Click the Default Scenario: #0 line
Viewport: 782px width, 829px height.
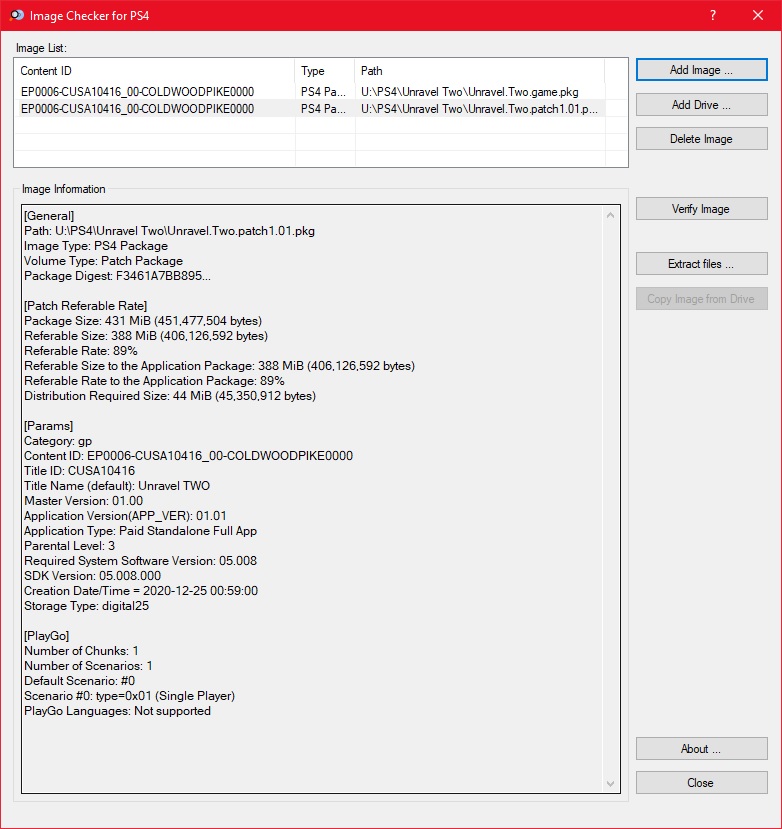coord(79,681)
